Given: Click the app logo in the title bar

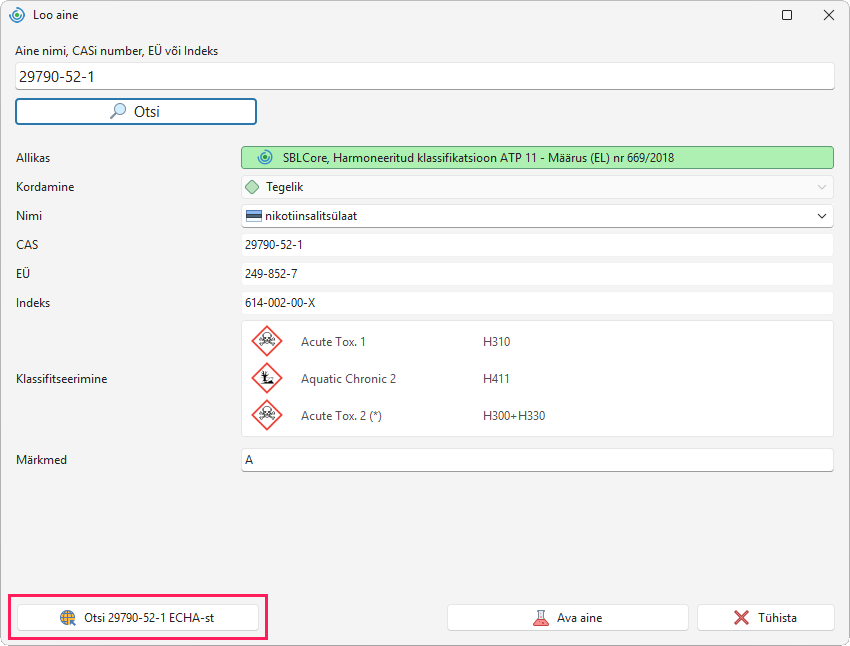Looking at the screenshot, I should click(x=17, y=15).
